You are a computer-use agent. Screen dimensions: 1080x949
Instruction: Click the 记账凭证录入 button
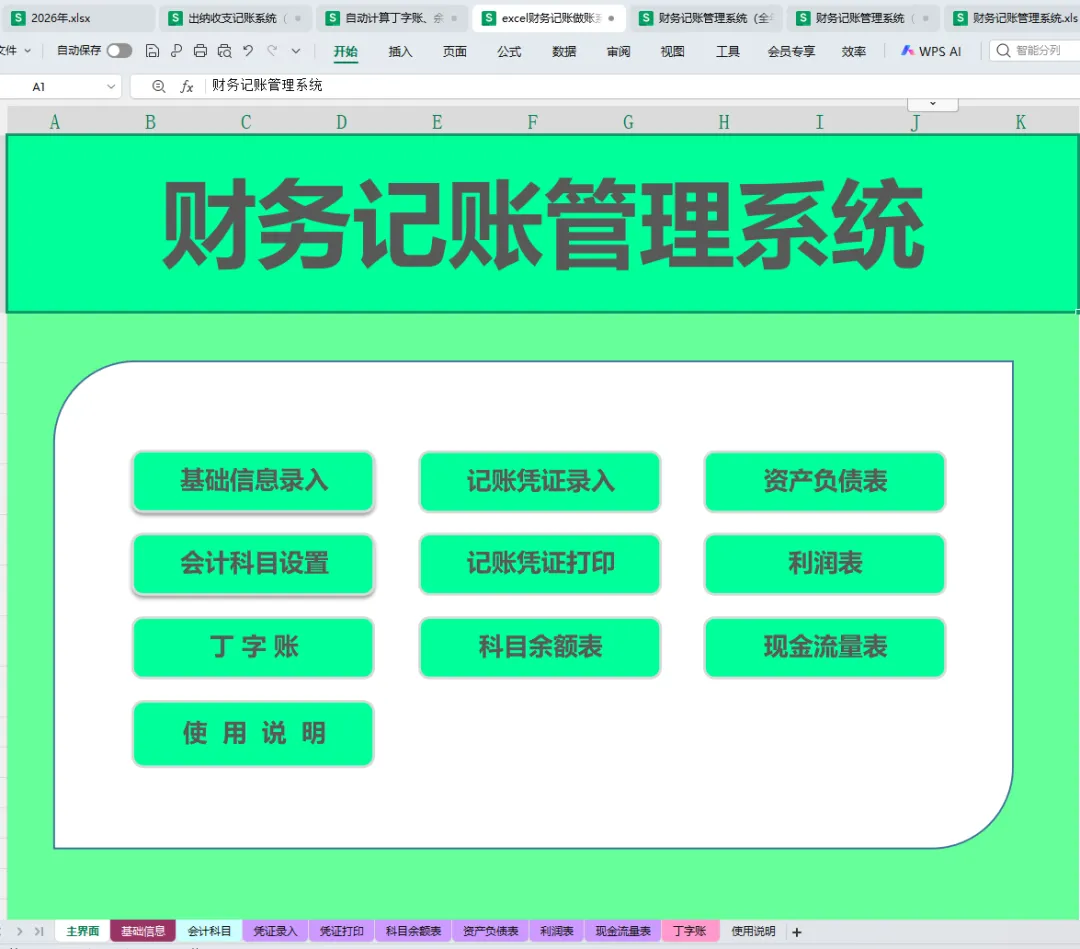click(x=540, y=481)
